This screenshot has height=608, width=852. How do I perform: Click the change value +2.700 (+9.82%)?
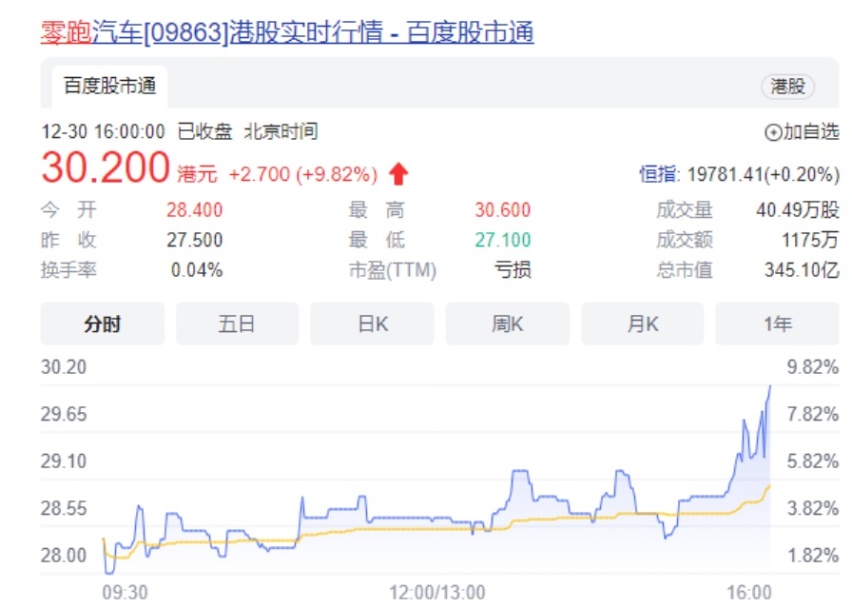point(303,174)
